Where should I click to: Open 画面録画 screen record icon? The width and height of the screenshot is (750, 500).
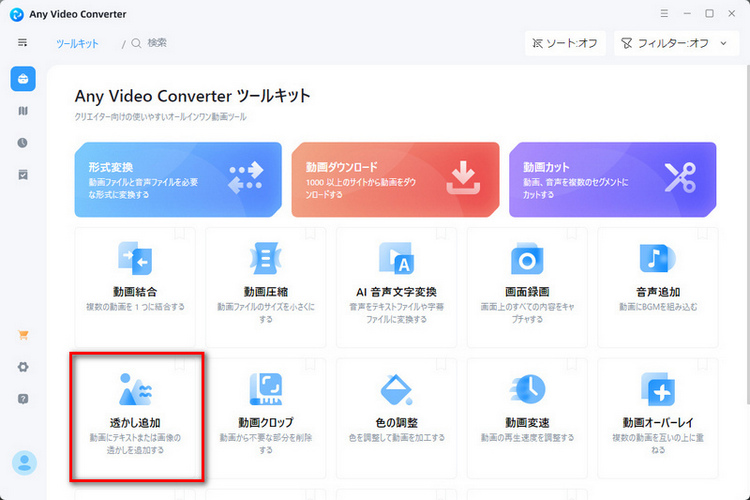[527, 258]
